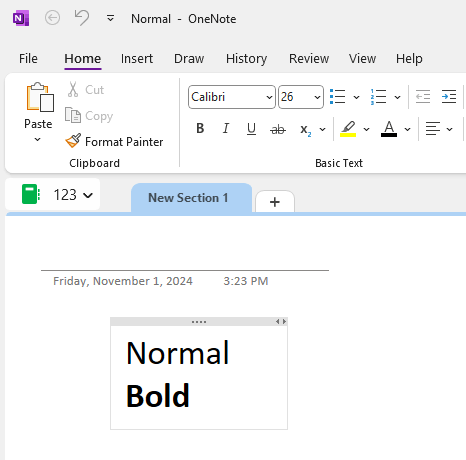The image size is (466, 460).
Task: Open Customize Quick Access Toolbar dropdown
Action: point(110,18)
